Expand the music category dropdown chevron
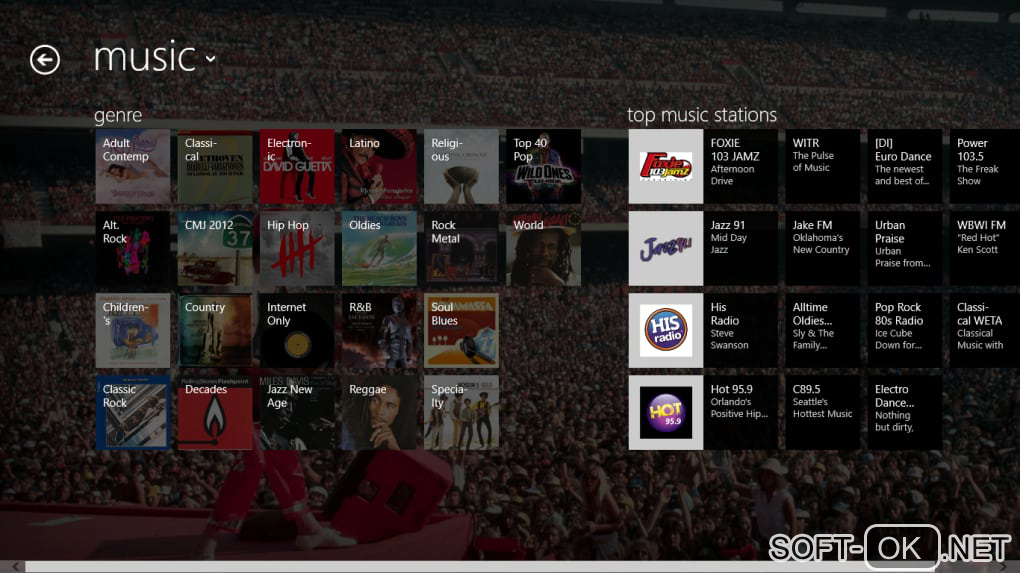The image size is (1020, 573). click(x=211, y=59)
